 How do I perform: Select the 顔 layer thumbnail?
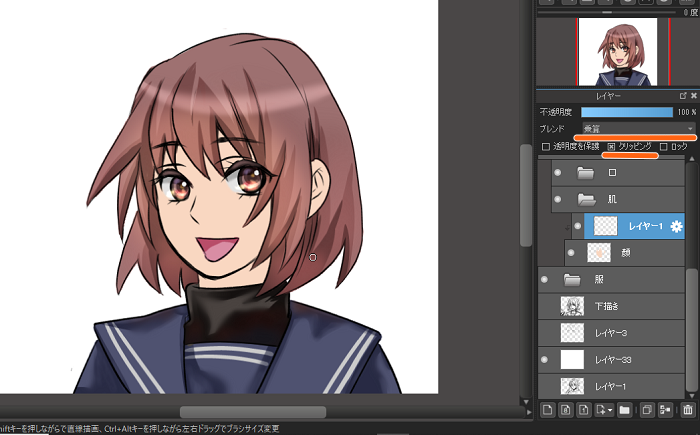(599, 253)
